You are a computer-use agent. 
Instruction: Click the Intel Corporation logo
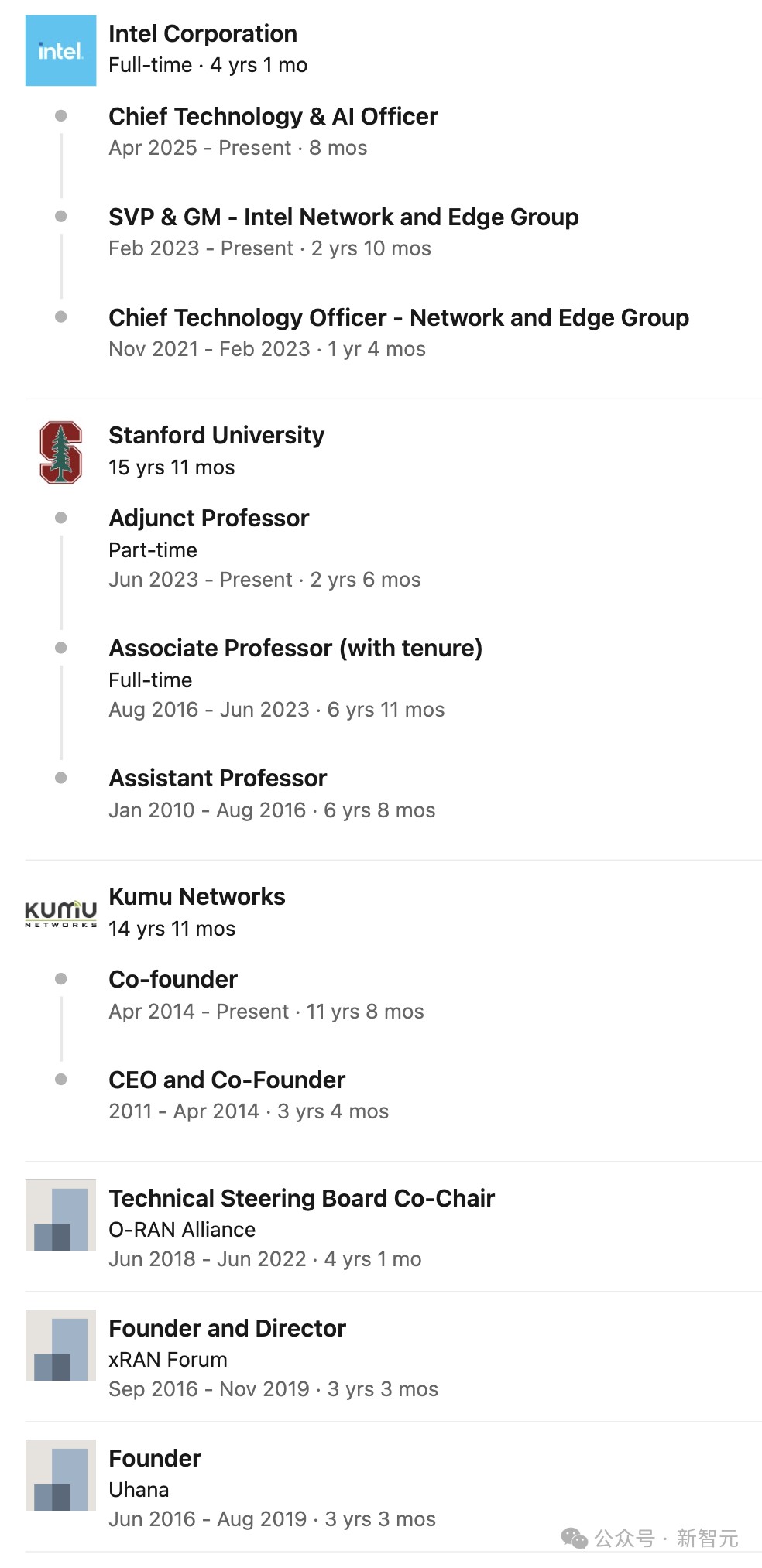(x=60, y=50)
